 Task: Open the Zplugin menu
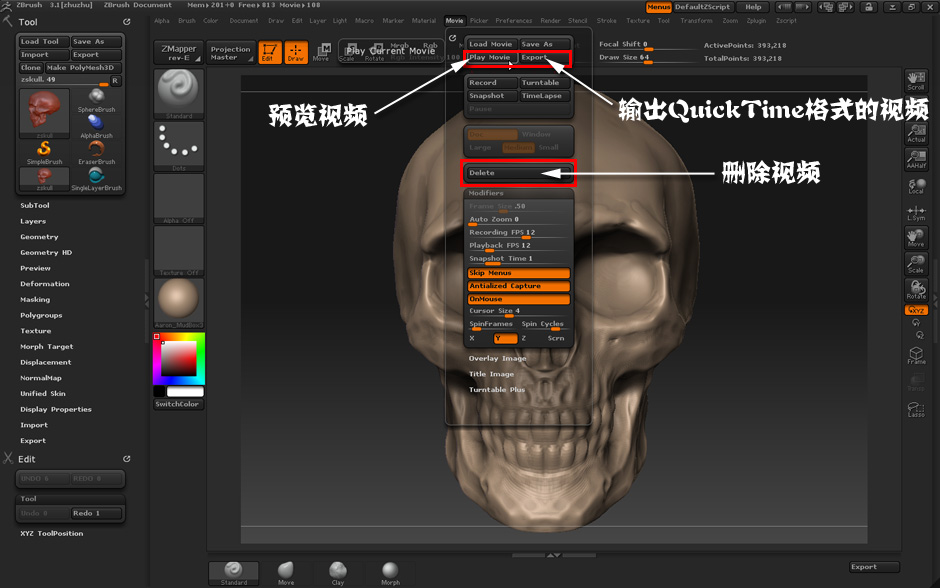[x=756, y=21]
